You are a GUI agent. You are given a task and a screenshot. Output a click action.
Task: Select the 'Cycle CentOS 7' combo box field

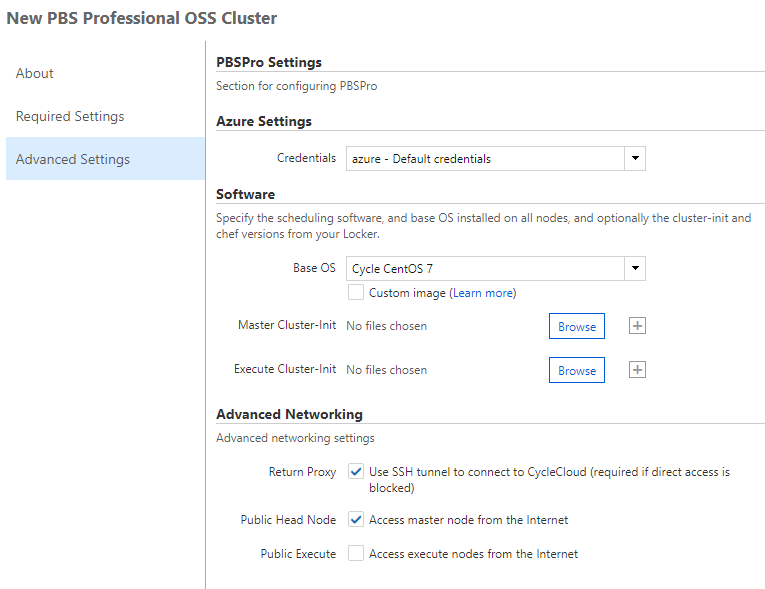[x=484, y=268]
